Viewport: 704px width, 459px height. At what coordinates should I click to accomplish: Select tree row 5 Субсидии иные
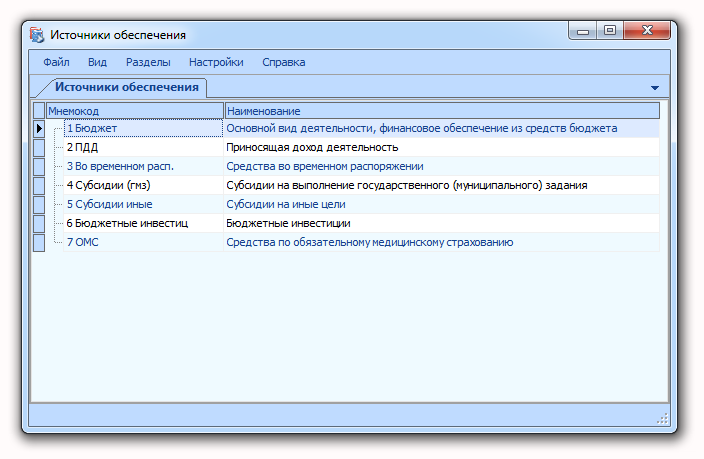click(x=143, y=204)
